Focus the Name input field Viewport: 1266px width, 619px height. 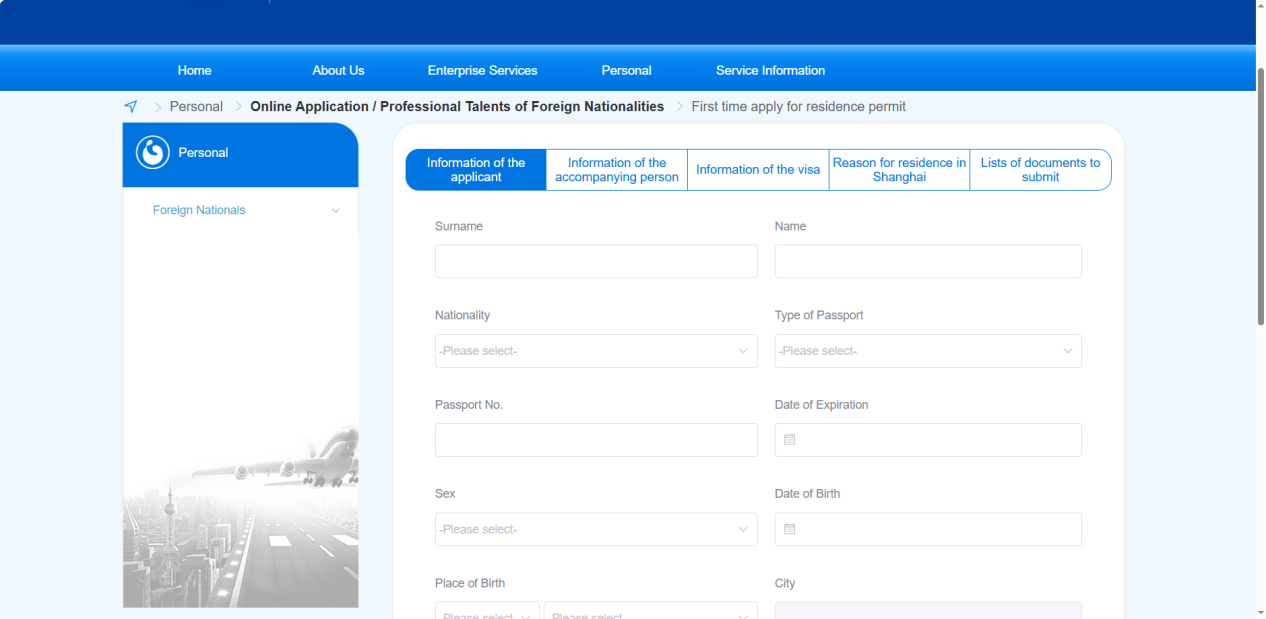(928, 261)
